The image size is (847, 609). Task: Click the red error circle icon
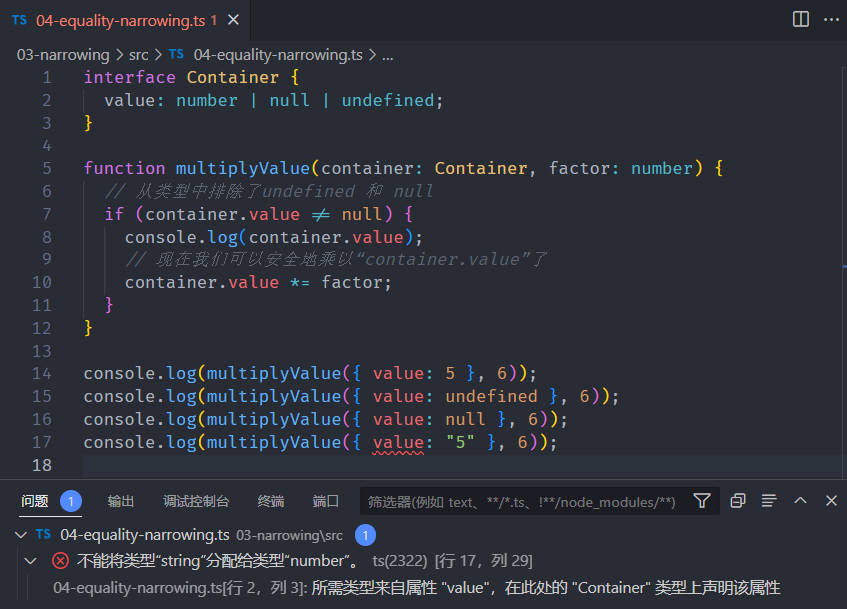60,561
